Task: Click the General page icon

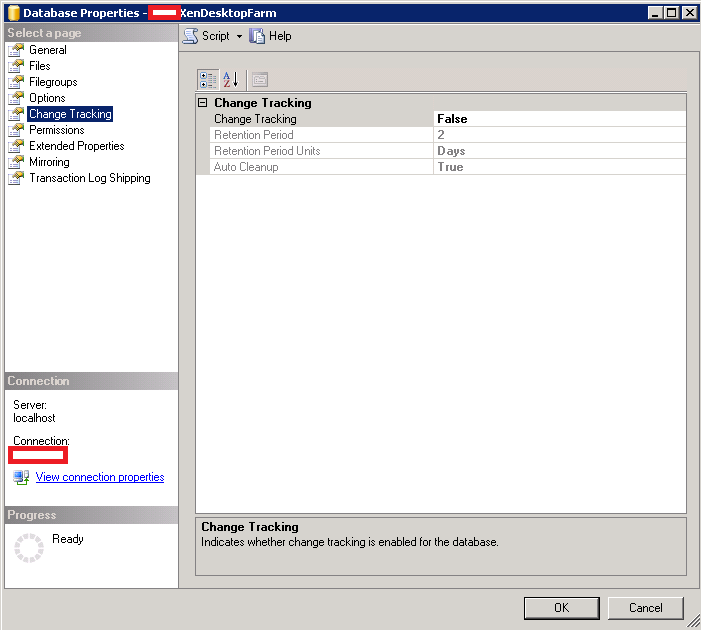Action: 16,50
